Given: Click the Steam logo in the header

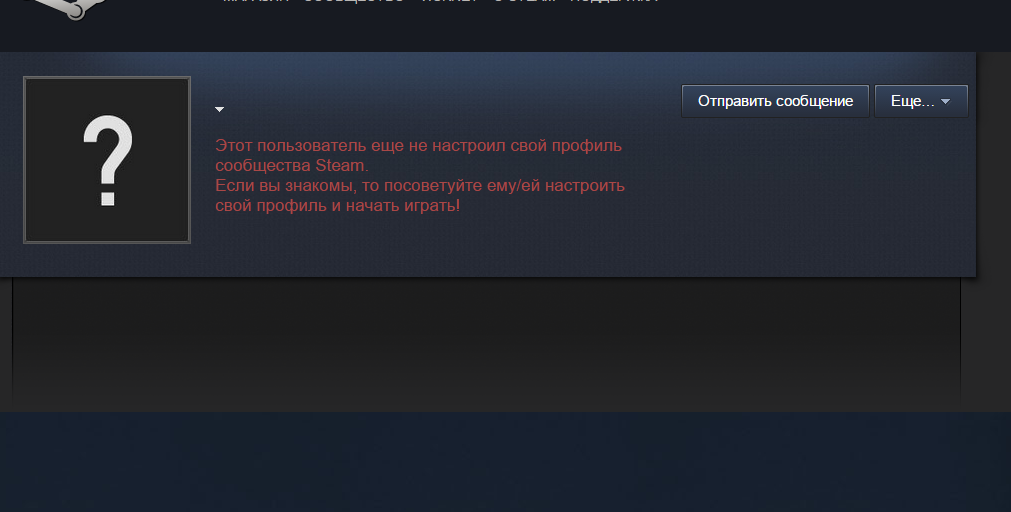Looking at the screenshot, I should (64, 8).
